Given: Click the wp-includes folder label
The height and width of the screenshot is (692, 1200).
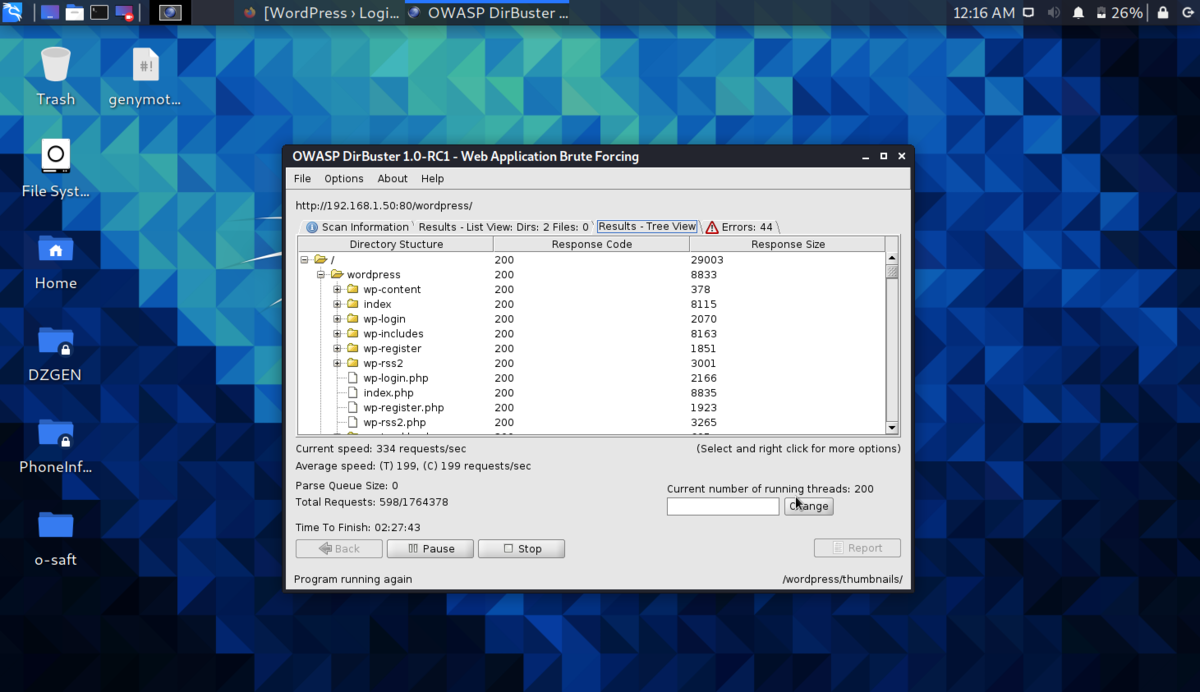Looking at the screenshot, I should tap(393, 334).
